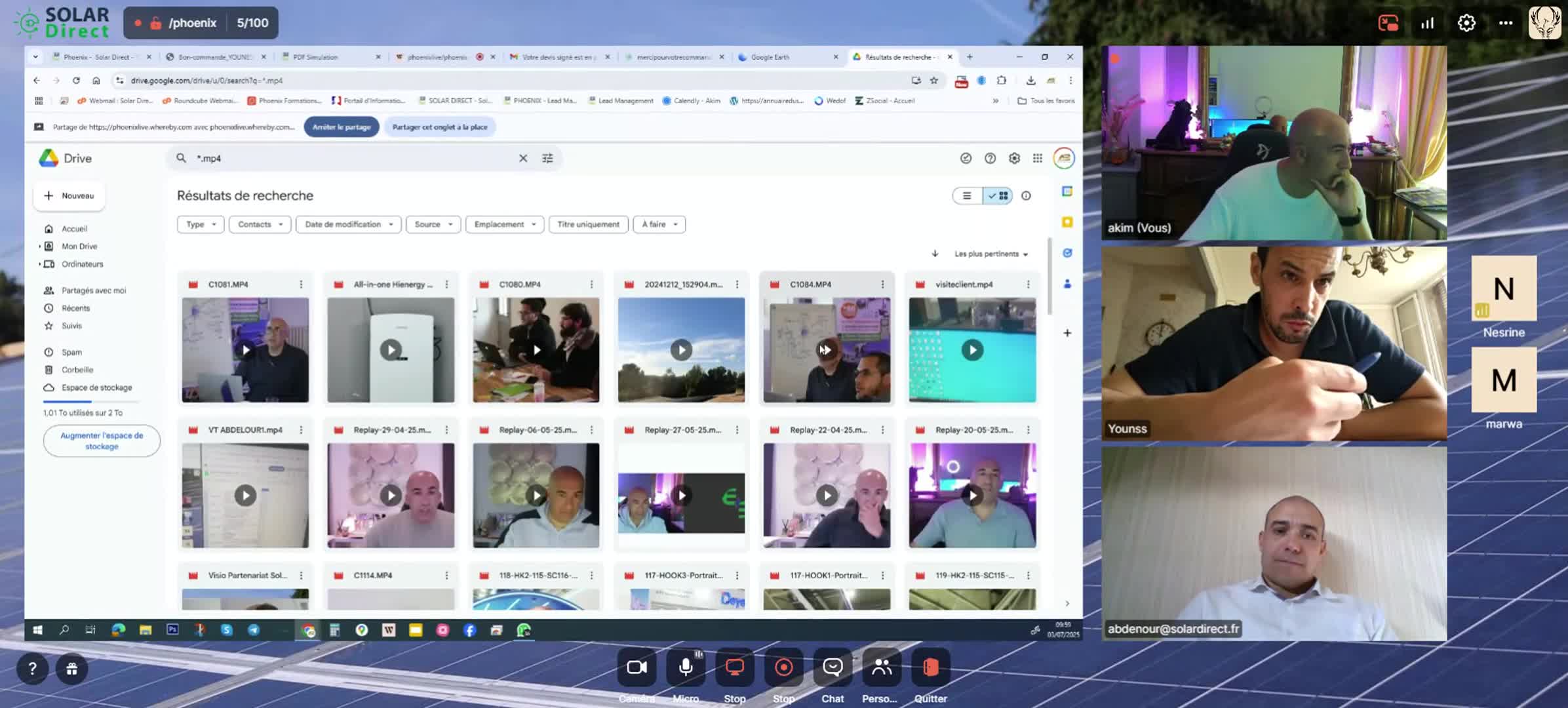Image resolution: width=1568 pixels, height=708 pixels.
Task: Open the Emplacement filter dropdown
Action: [505, 224]
